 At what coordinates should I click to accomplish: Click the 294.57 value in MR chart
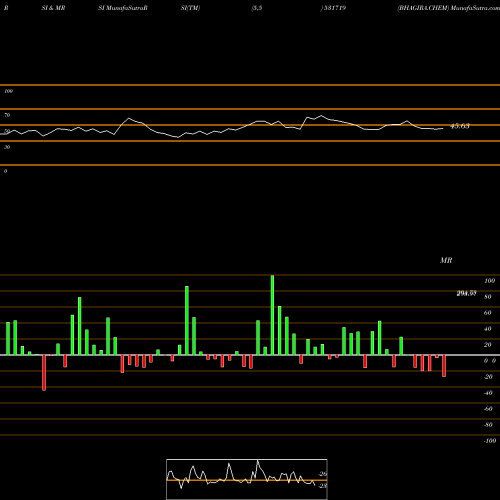point(466,293)
